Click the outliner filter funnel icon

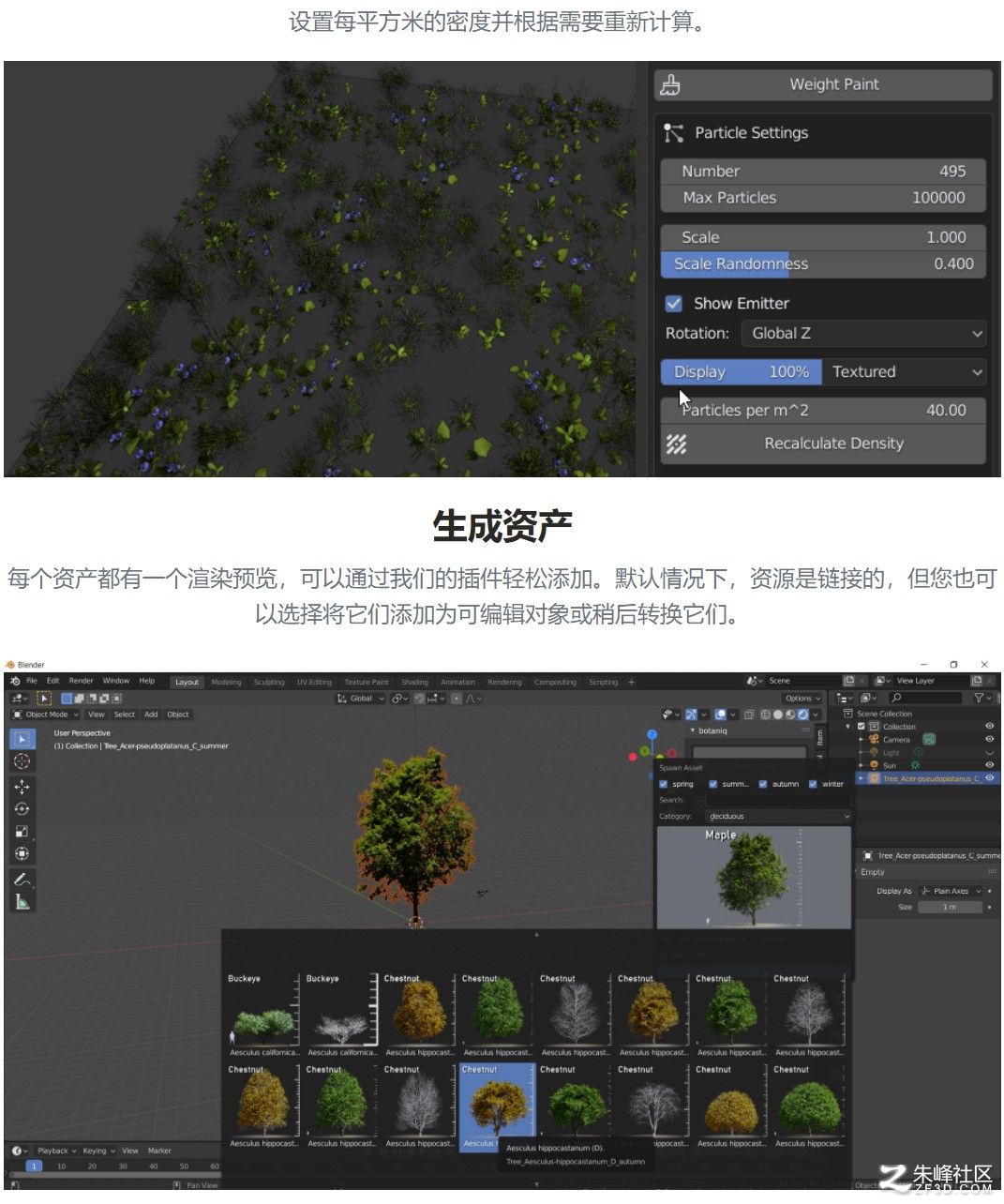click(x=979, y=699)
